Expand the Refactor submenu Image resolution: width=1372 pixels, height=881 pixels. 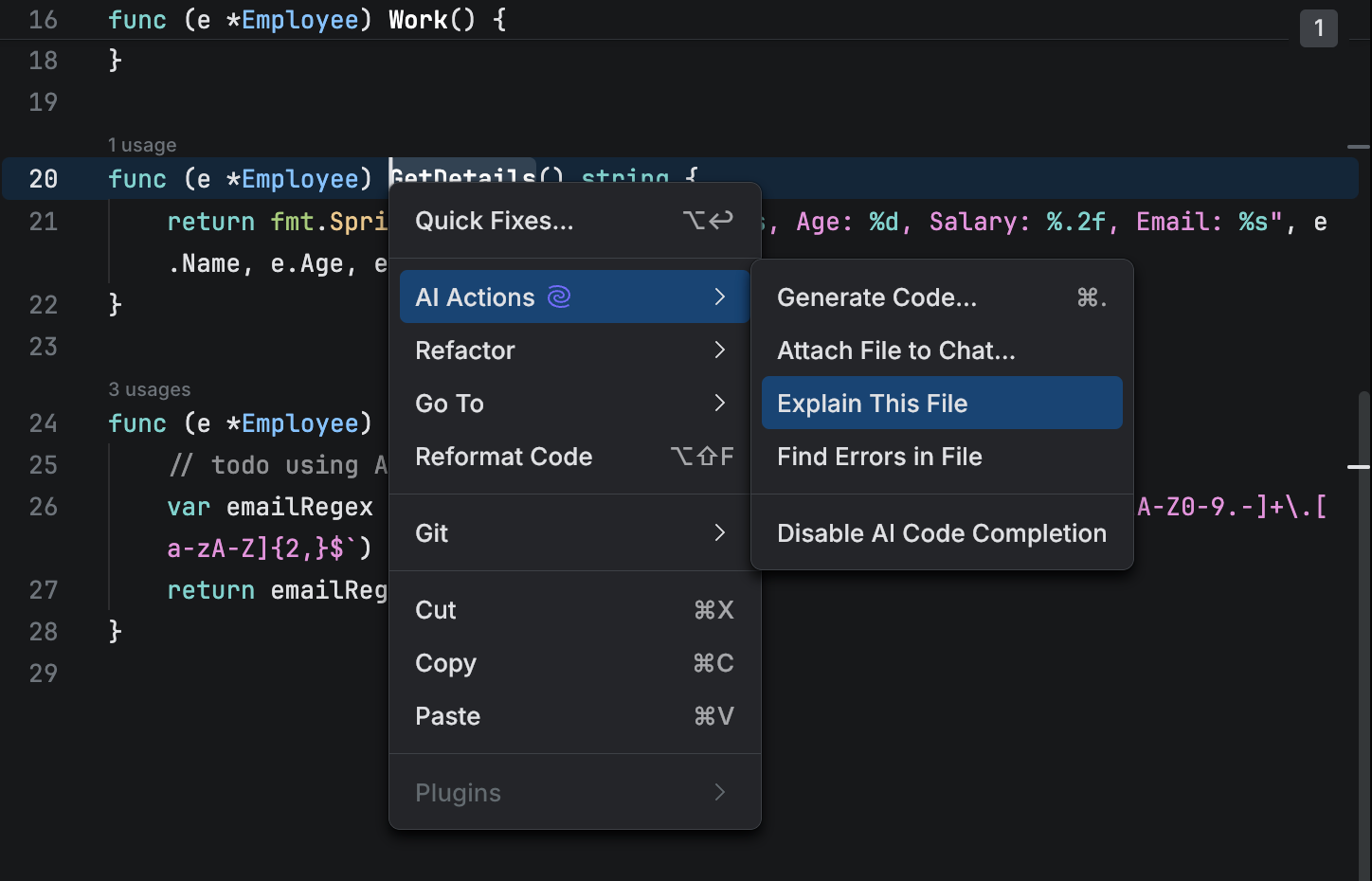pyautogui.click(x=464, y=350)
